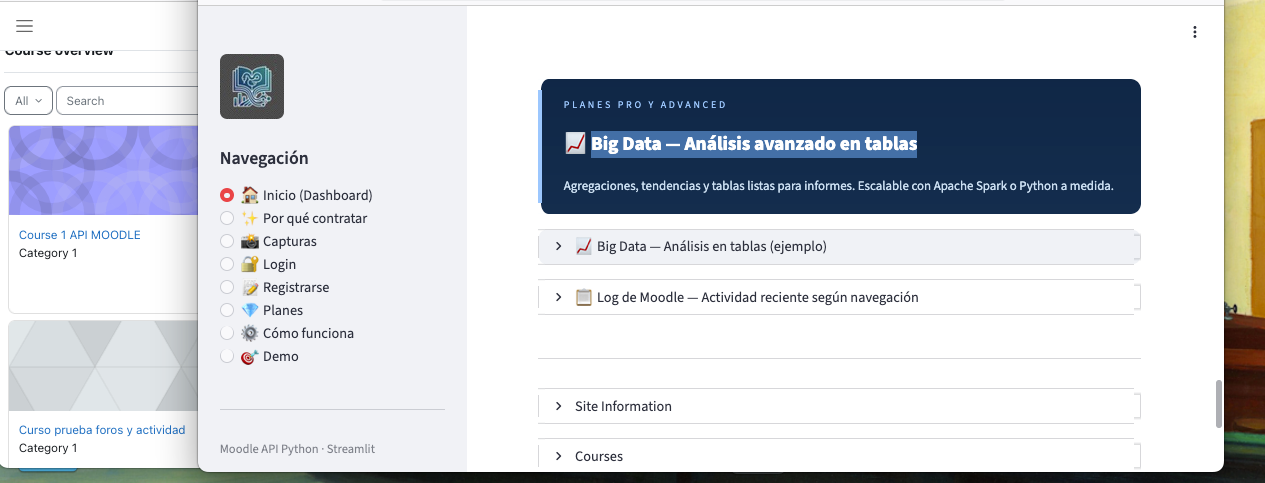Open Curso prueba foros y actividad link
1265x483 pixels.
102,430
